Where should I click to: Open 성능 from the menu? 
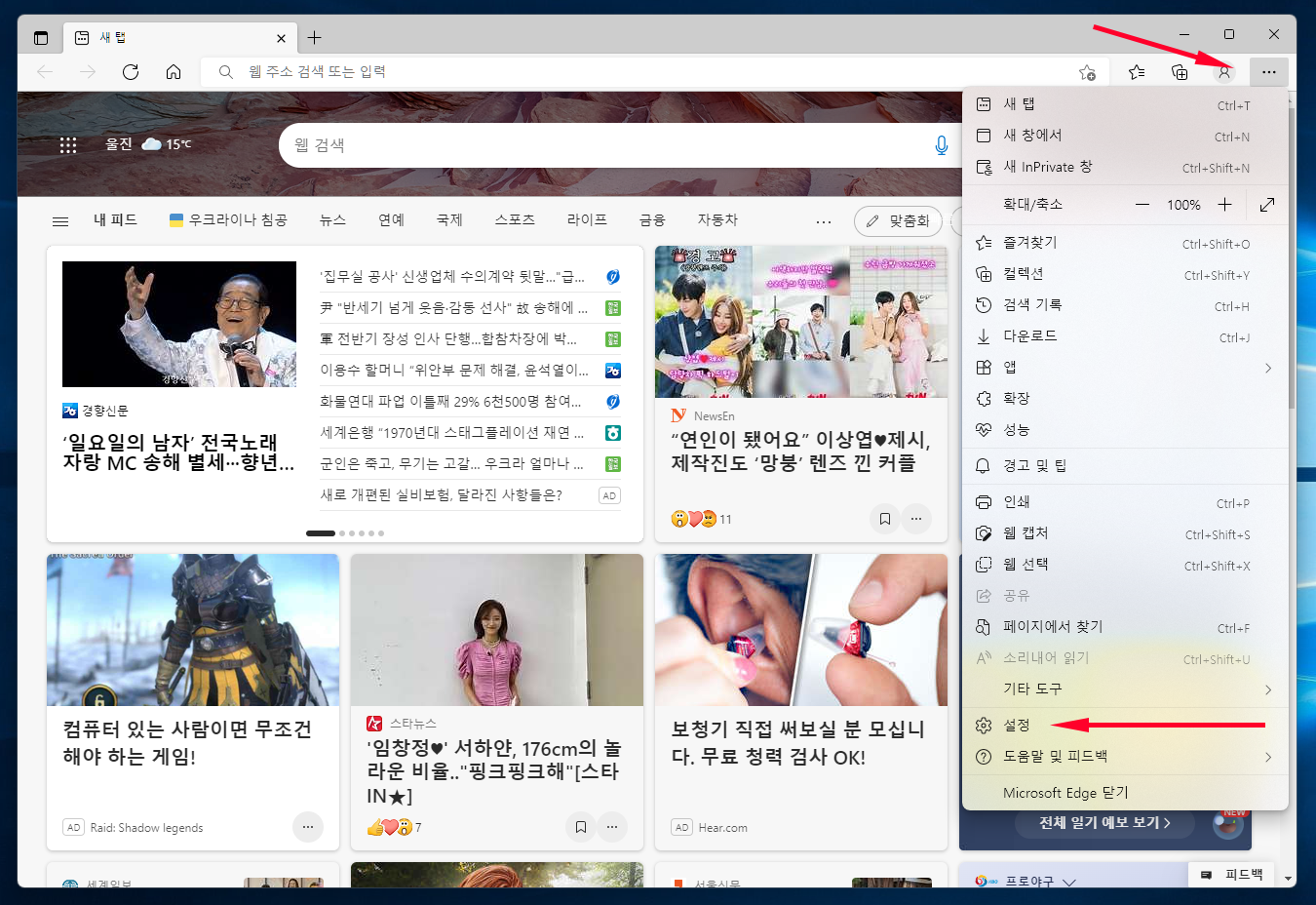pos(1125,430)
